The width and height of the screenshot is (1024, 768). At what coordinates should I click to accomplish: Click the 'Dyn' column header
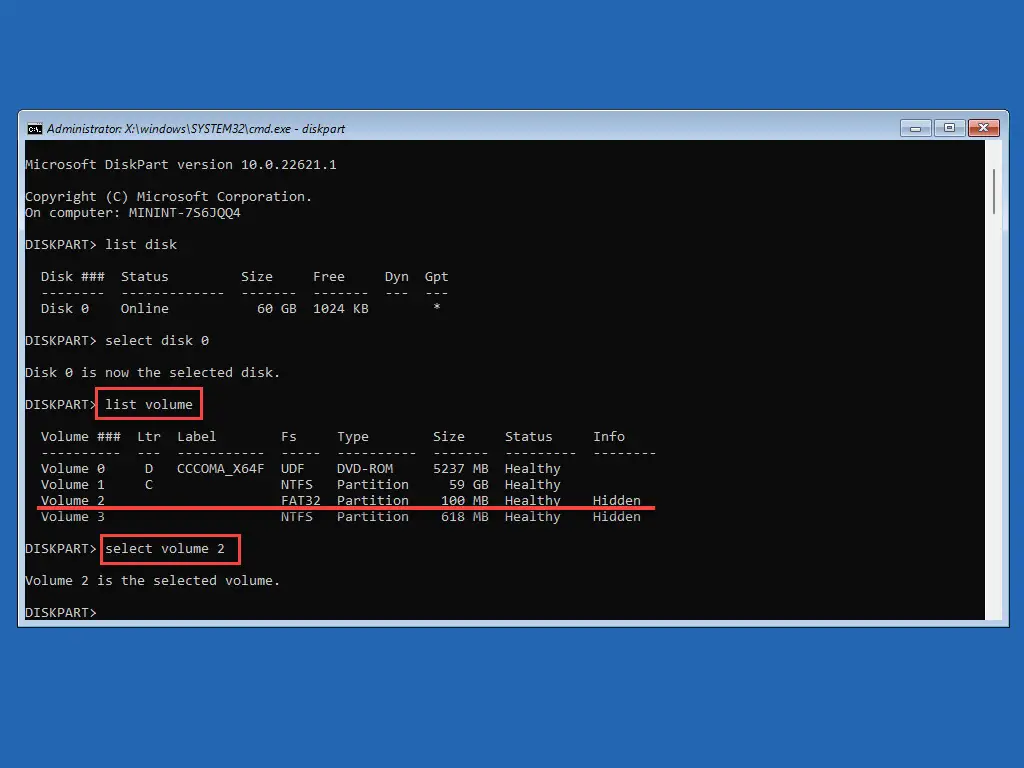click(396, 277)
